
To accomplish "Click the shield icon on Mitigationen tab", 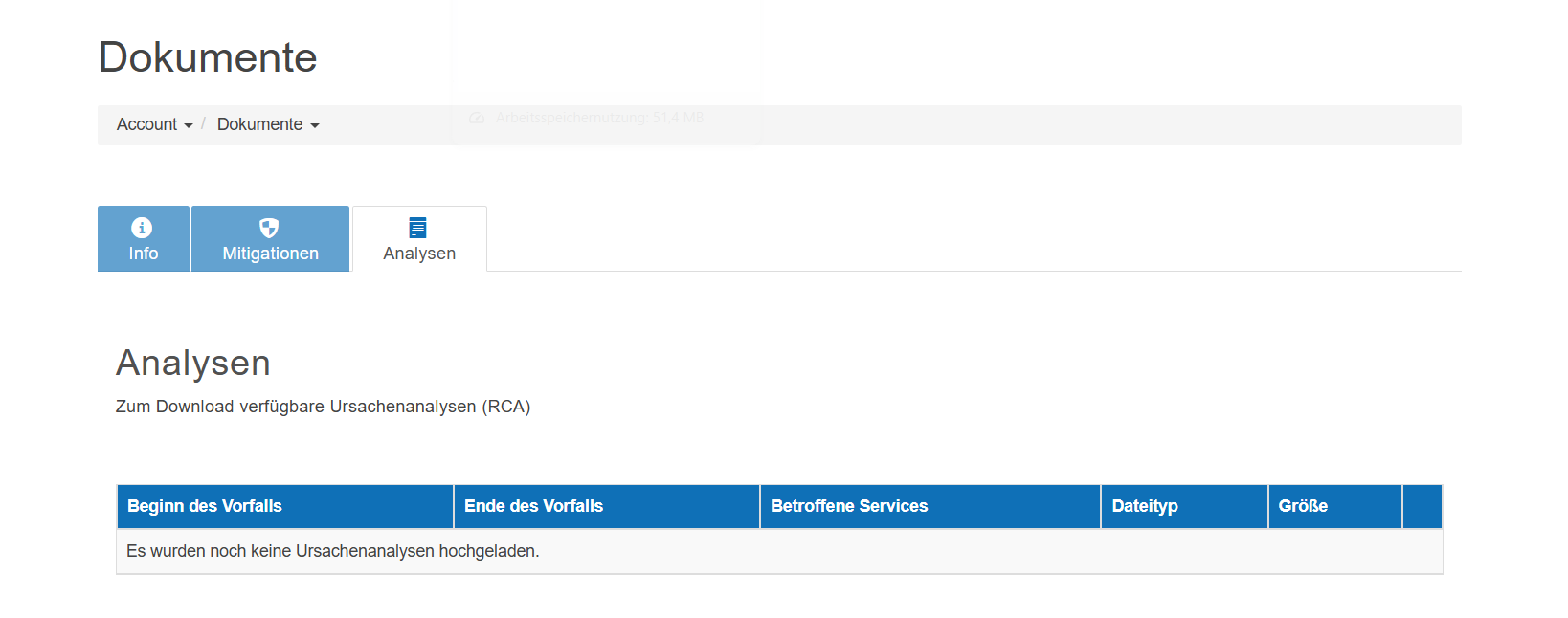I will 269,228.
